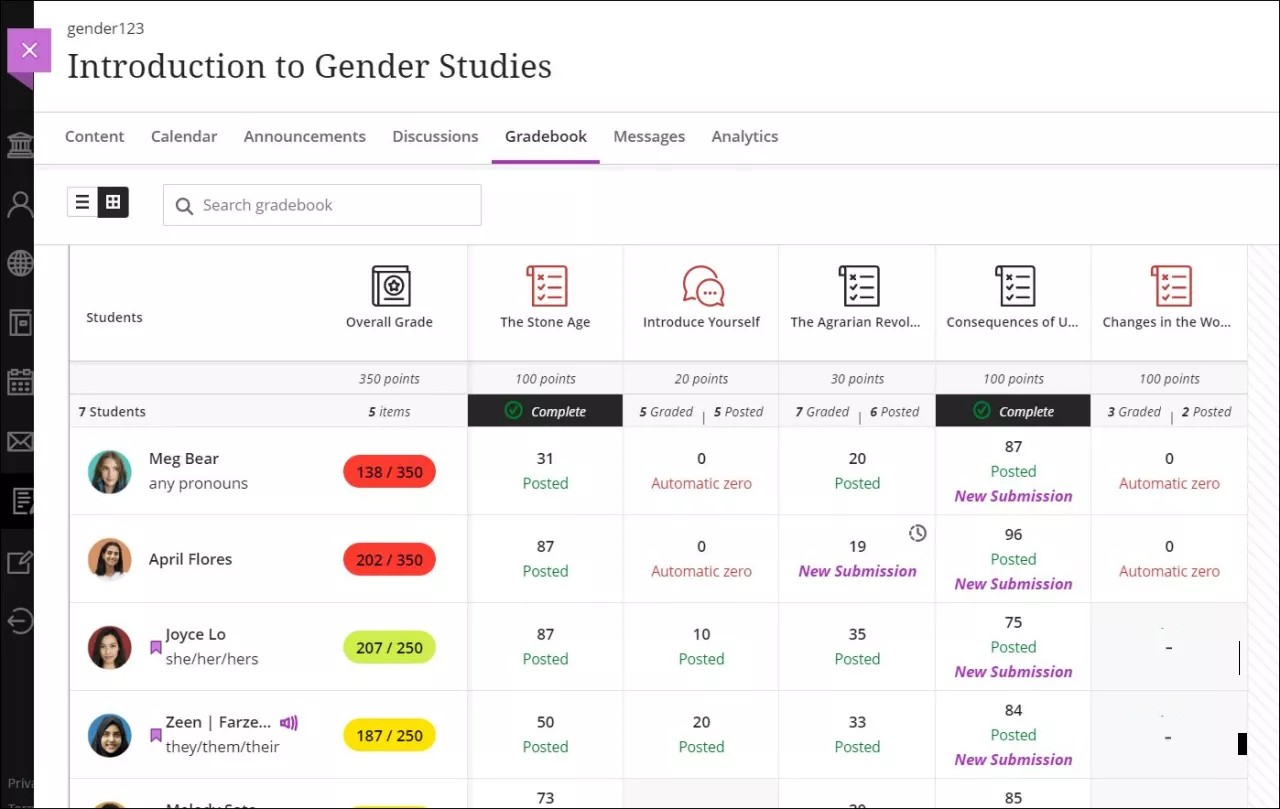Select the Gradebook icon in the sidebar
The height and width of the screenshot is (809, 1280).
coord(22,501)
